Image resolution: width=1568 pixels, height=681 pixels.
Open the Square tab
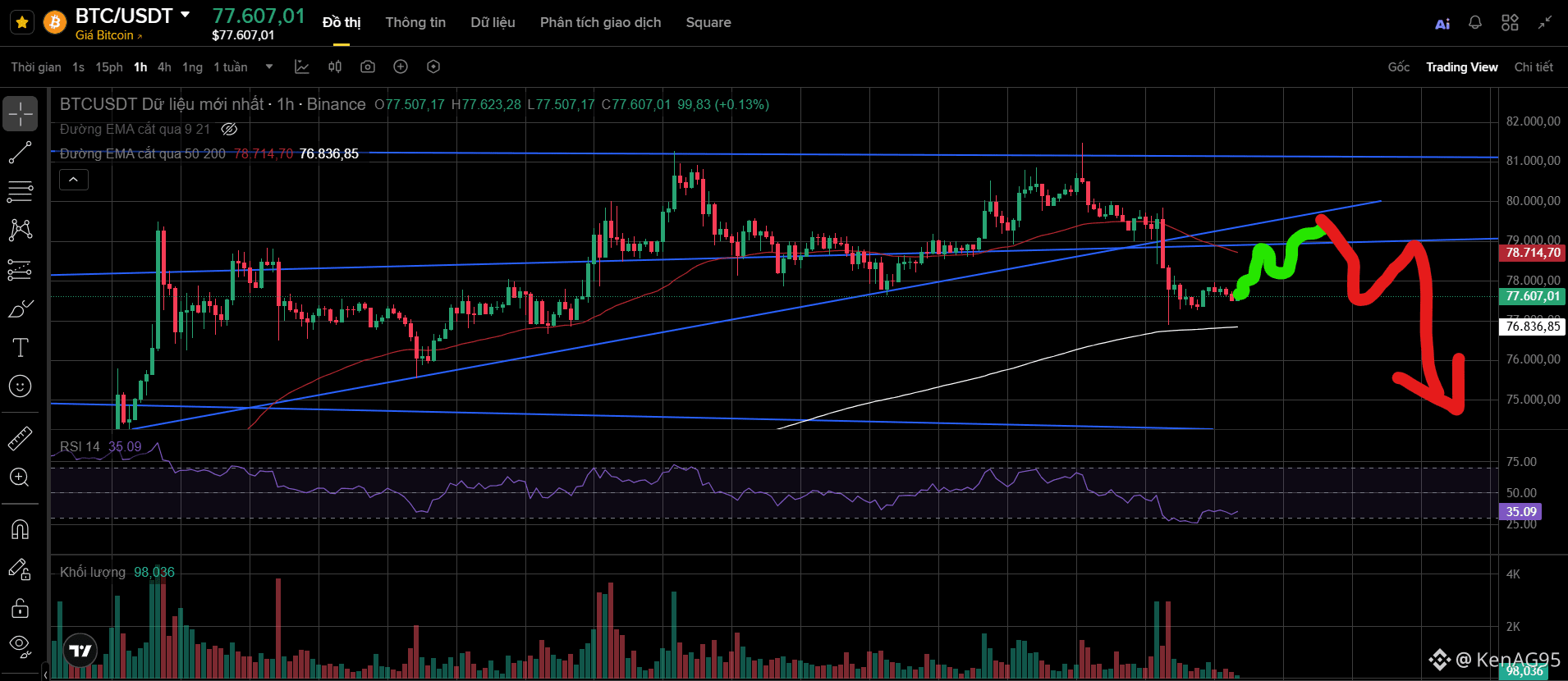(708, 22)
